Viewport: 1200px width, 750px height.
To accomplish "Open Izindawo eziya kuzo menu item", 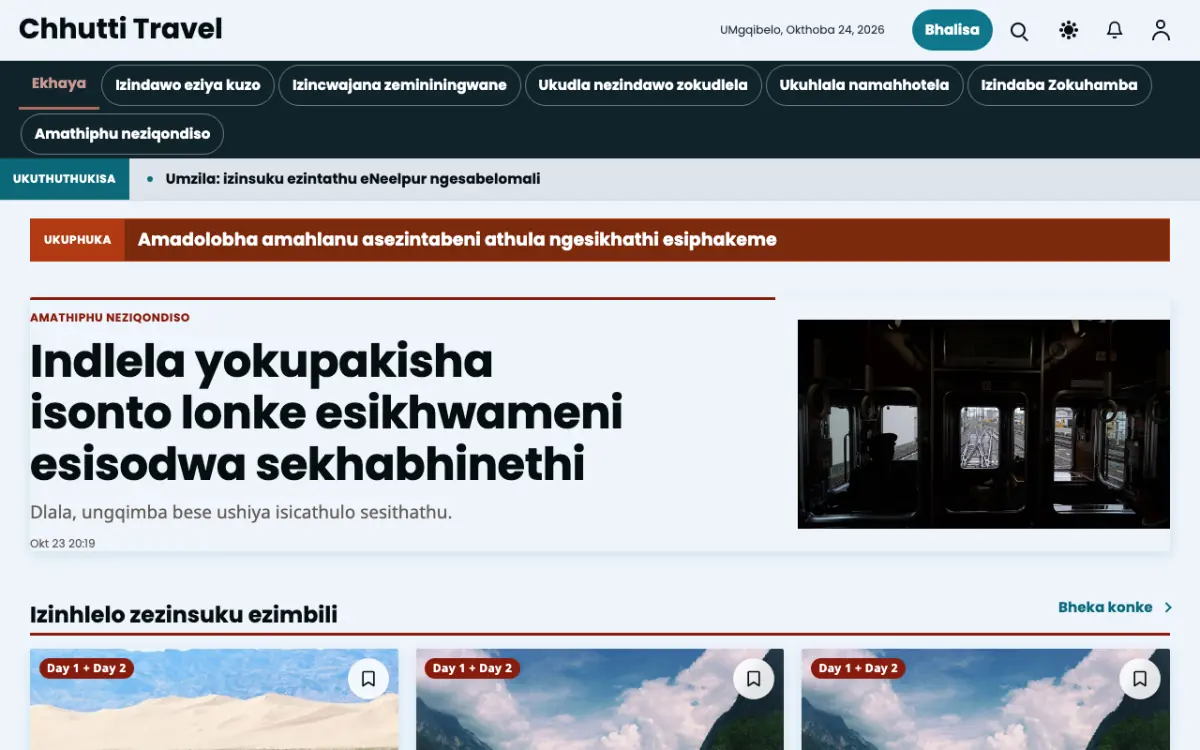I will pos(188,85).
